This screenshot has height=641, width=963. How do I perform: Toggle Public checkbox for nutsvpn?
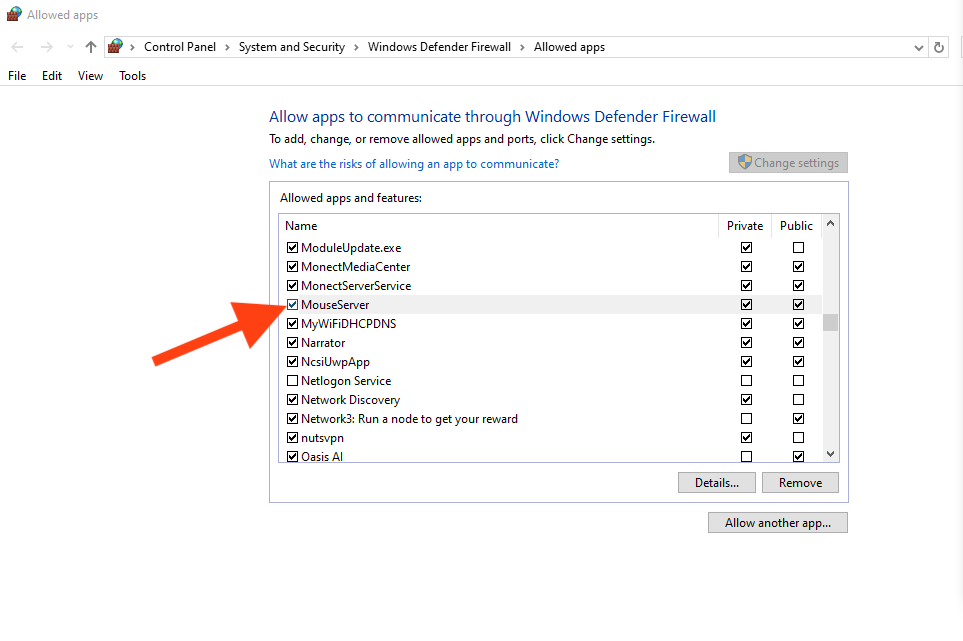[x=798, y=438]
